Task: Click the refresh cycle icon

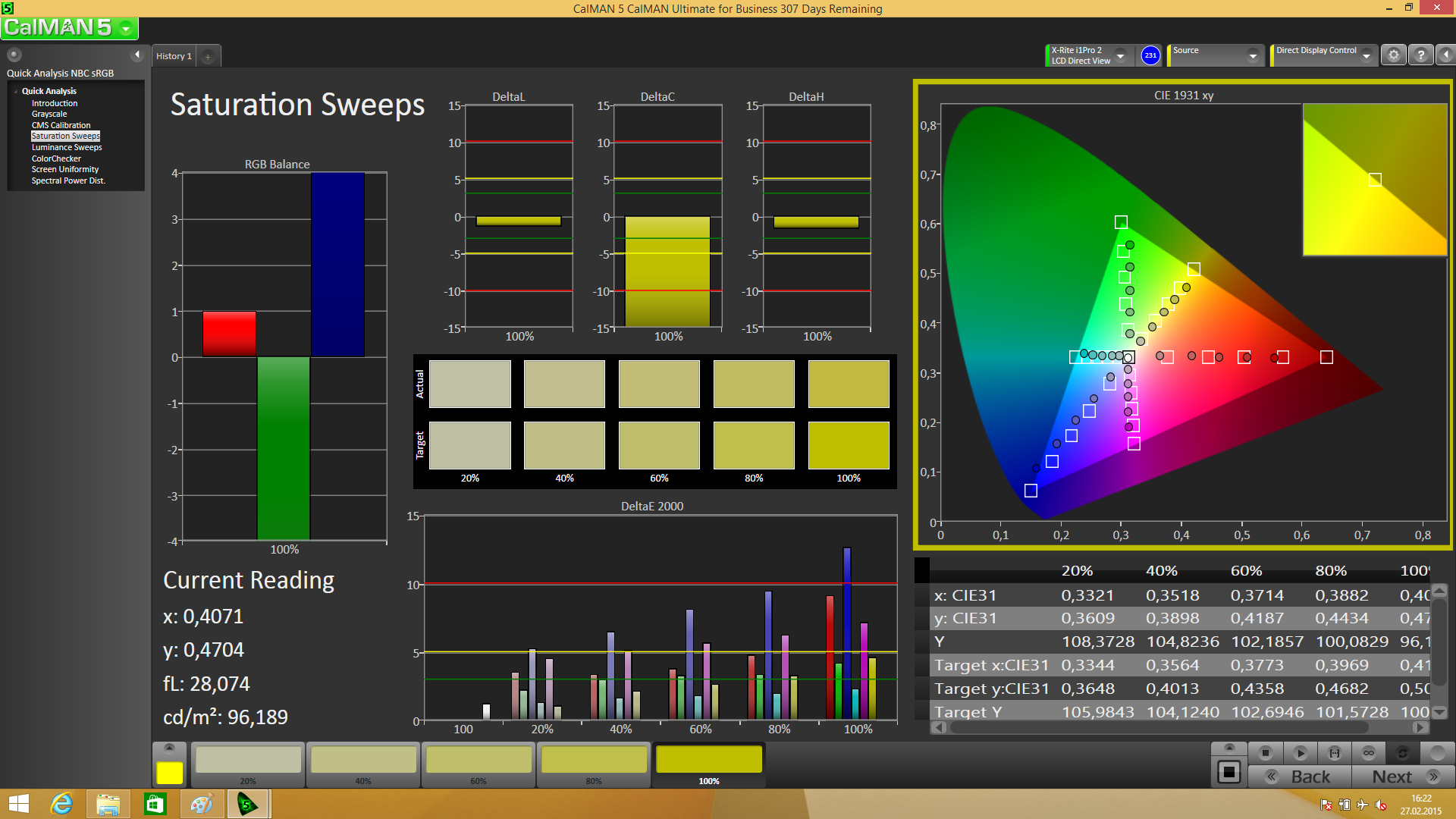Action: [1402, 753]
